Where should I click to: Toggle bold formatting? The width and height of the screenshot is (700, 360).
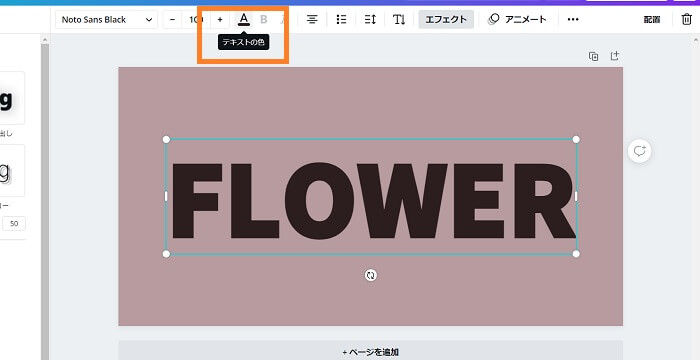click(x=263, y=19)
